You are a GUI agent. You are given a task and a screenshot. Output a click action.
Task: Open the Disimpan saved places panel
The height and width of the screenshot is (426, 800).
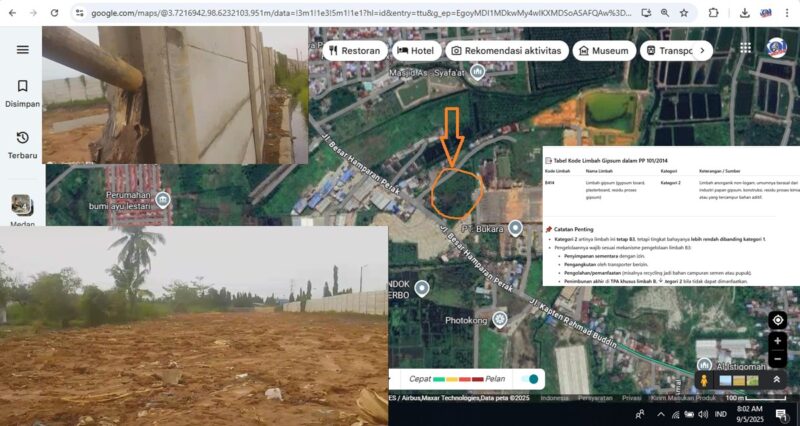(22, 93)
